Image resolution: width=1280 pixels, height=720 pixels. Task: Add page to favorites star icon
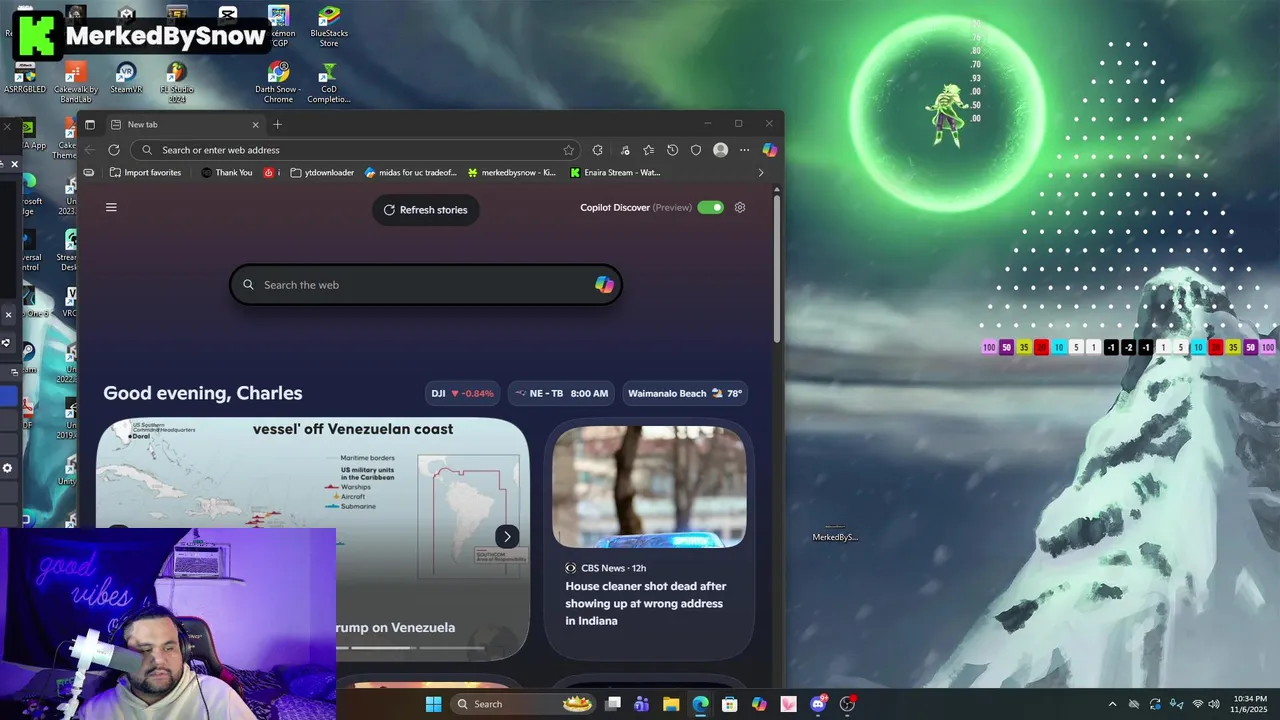569,150
